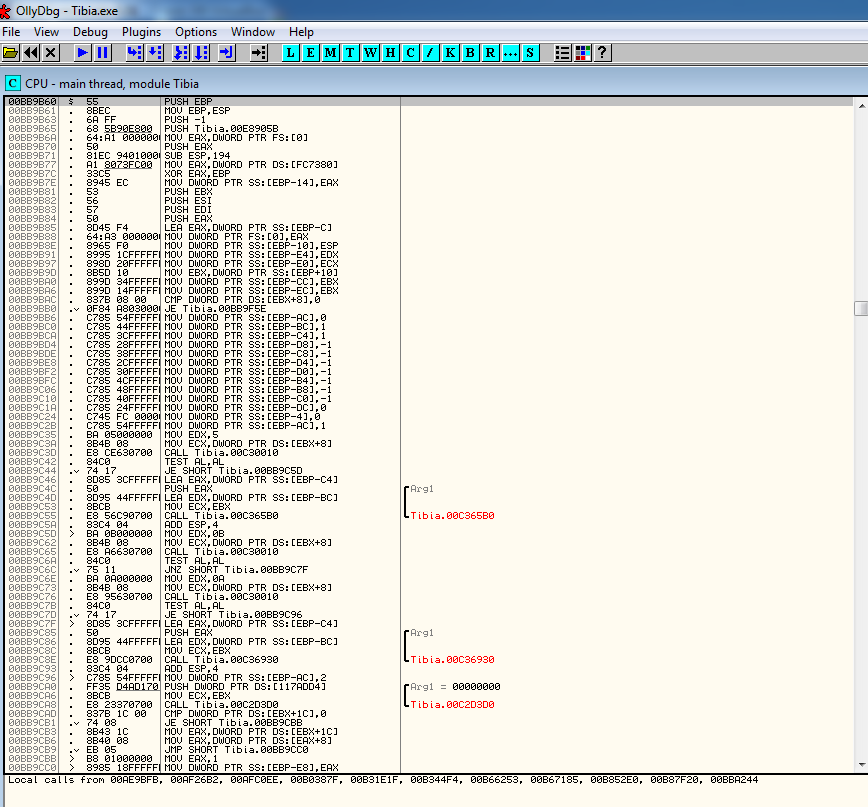Show Log window with L button

click(x=291, y=53)
